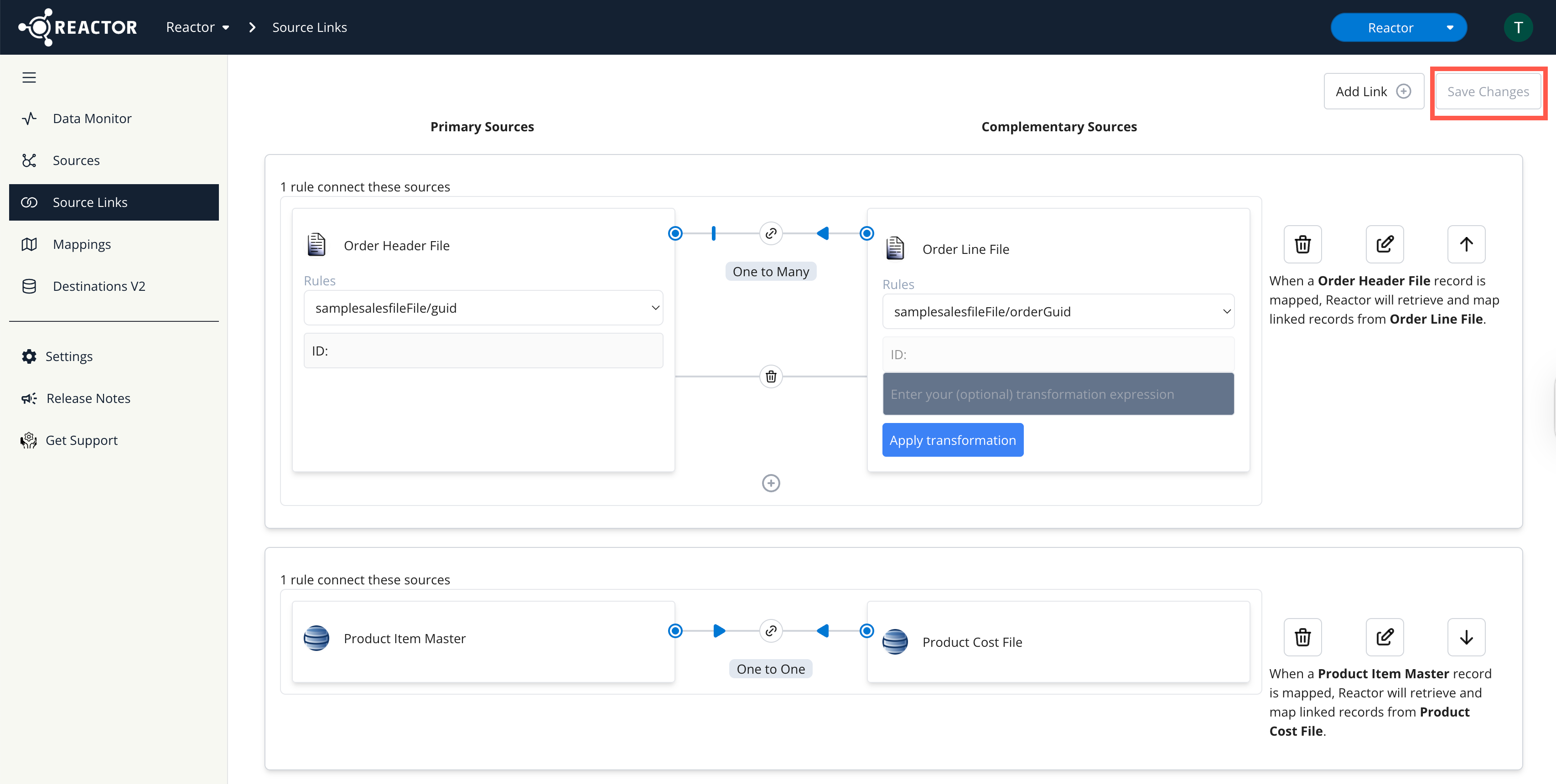The image size is (1556, 784).
Task: Open the blue Reactor workspace dropdown
Action: [1398, 28]
